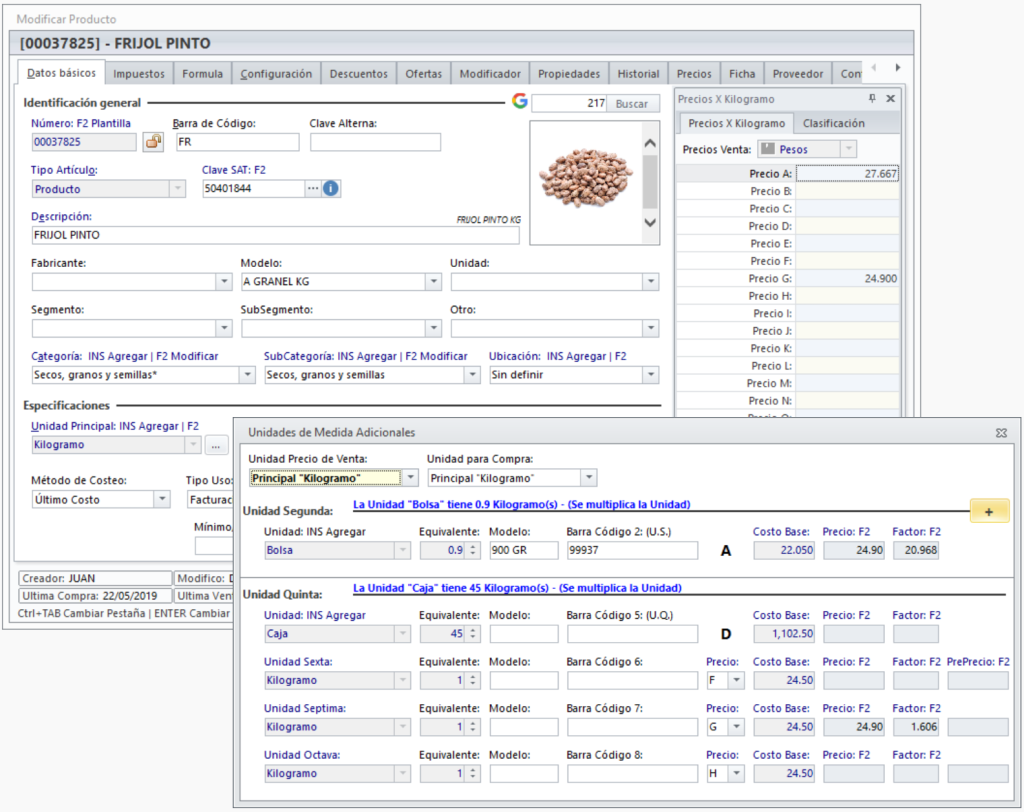The width and height of the screenshot is (1024, 812).
Task: Open the Modelo A GRANEL KG dropdown
Action: pos(433,282)
